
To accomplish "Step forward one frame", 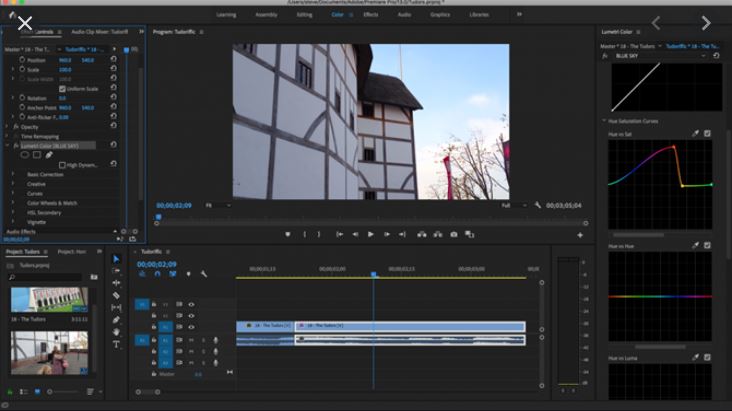I will [387, 234].
